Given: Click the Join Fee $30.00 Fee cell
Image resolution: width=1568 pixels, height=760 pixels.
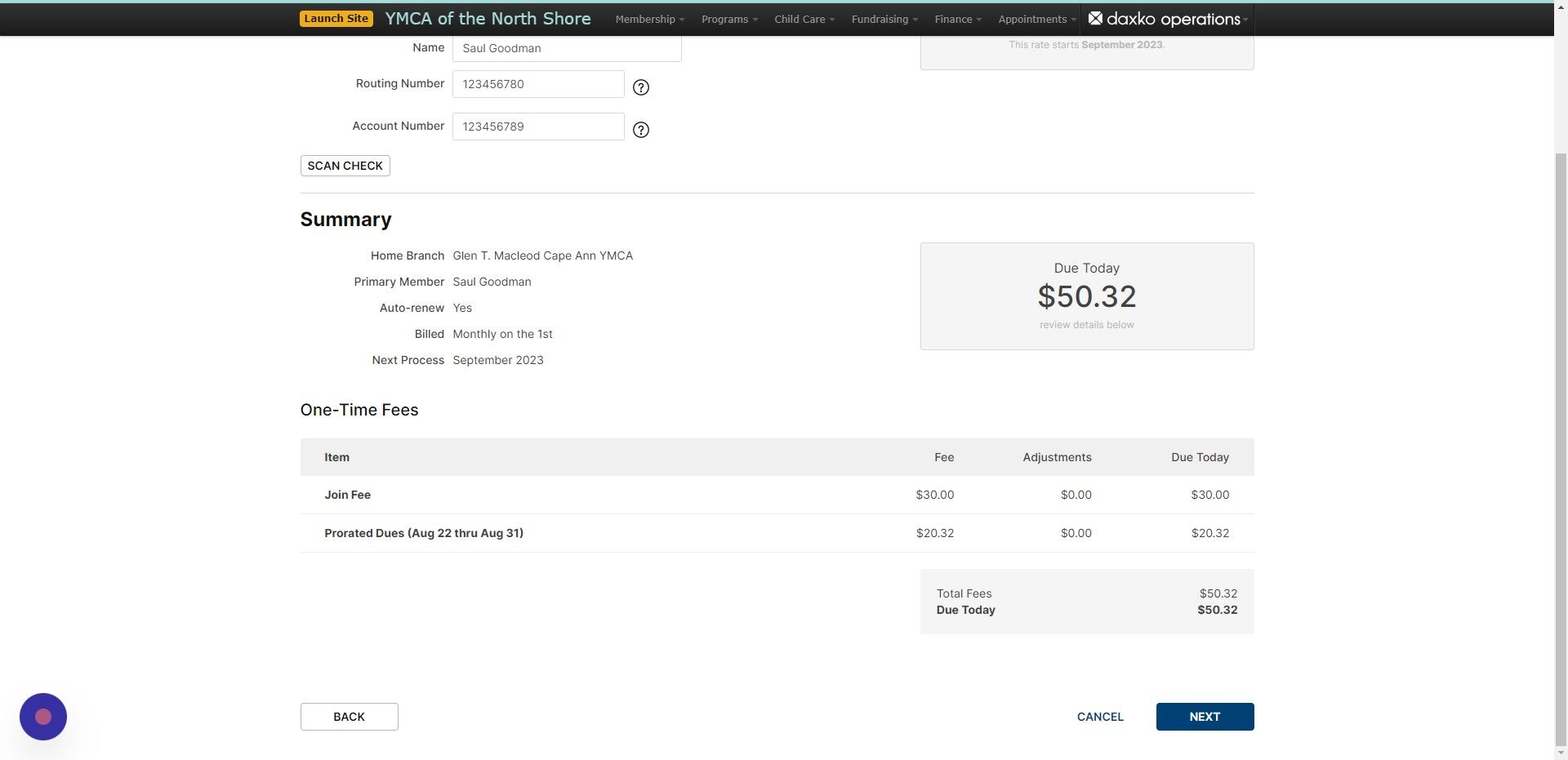Looking at the screenshot, I should point(934,495).
